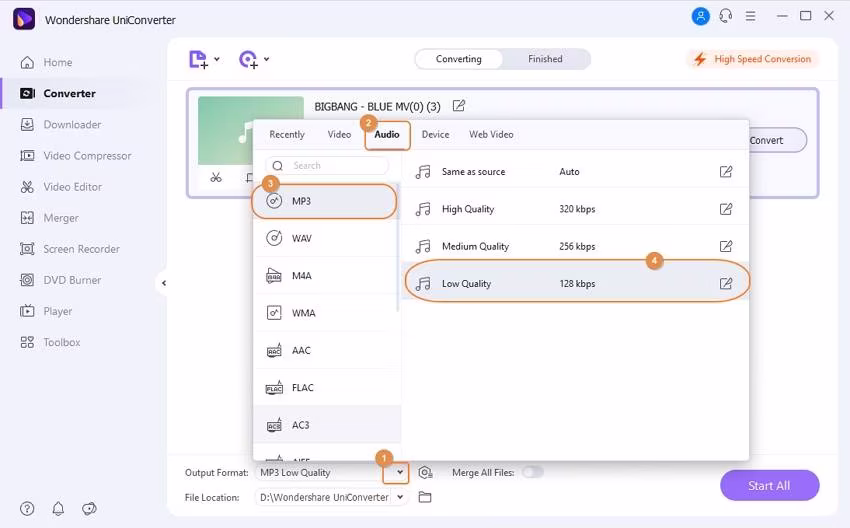Show the Finished list tab
This screenshot has height=528, width=850.
coord(545,59)
